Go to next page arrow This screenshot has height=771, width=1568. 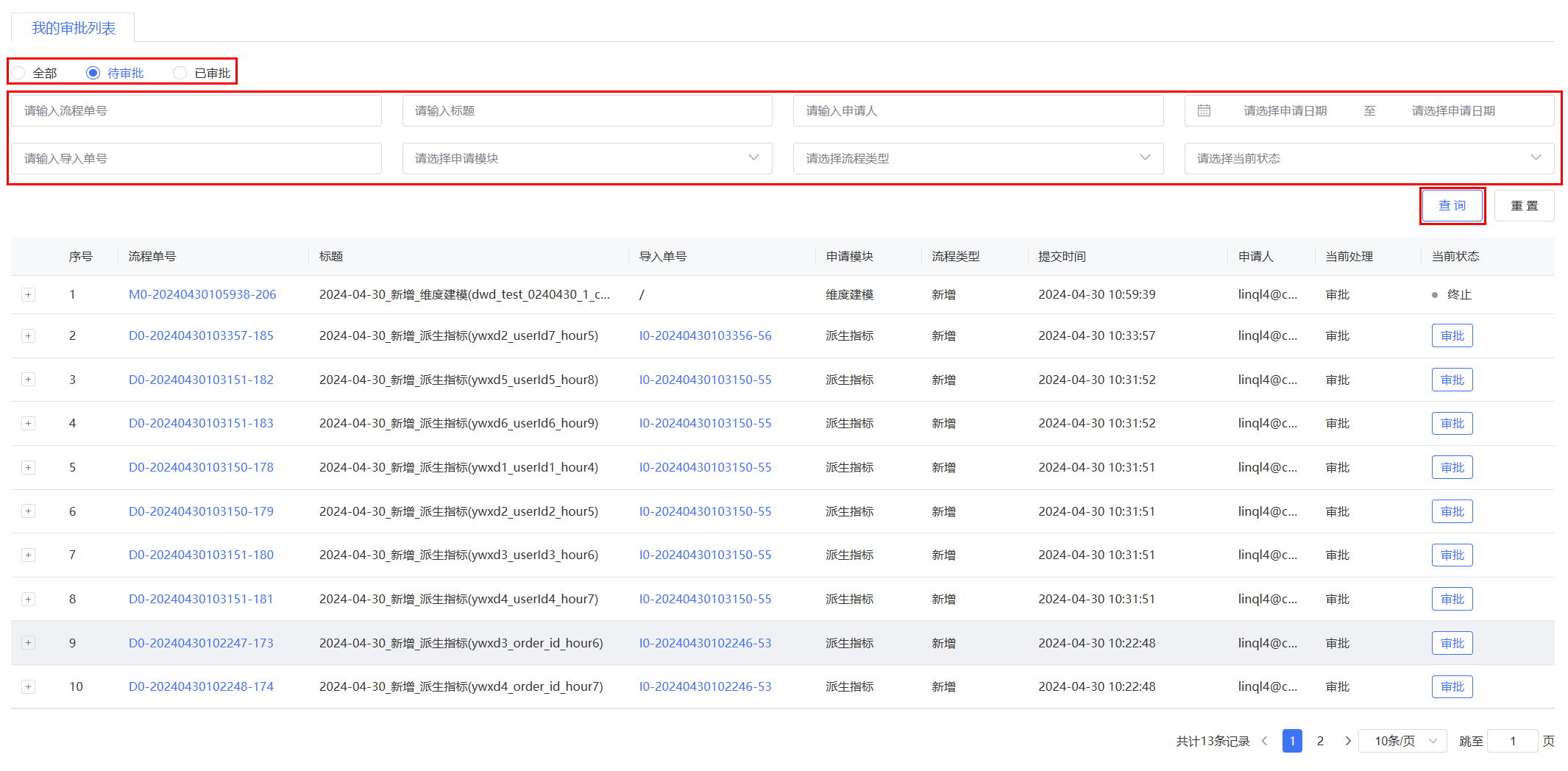1348,741
